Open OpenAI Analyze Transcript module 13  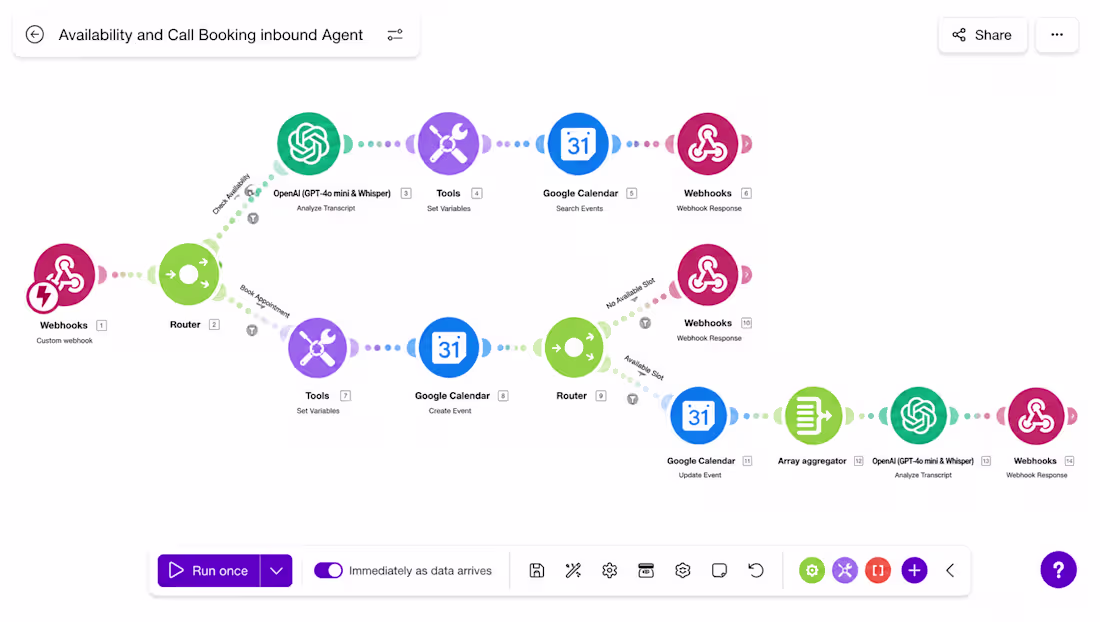(918, 416)
